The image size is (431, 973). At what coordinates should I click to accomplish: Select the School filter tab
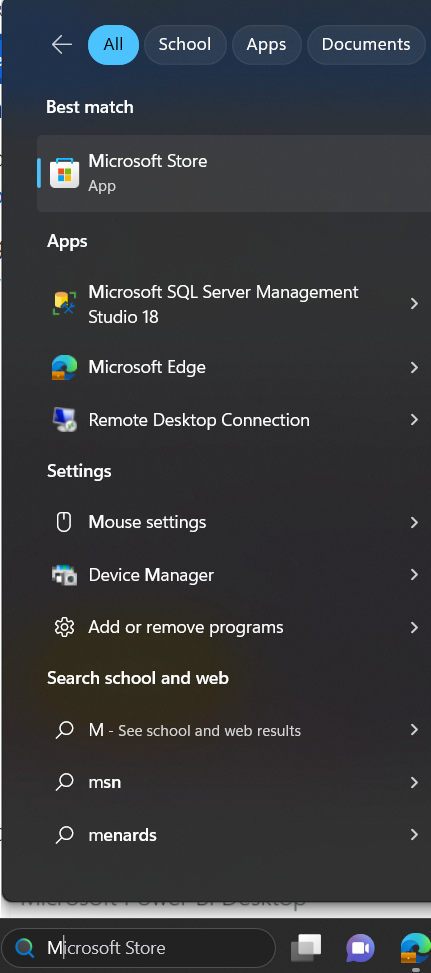185,45
